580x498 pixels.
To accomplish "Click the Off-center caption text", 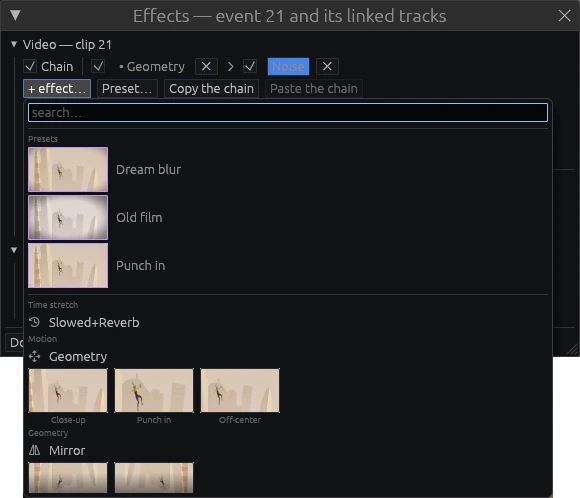I will pos(240,420).
